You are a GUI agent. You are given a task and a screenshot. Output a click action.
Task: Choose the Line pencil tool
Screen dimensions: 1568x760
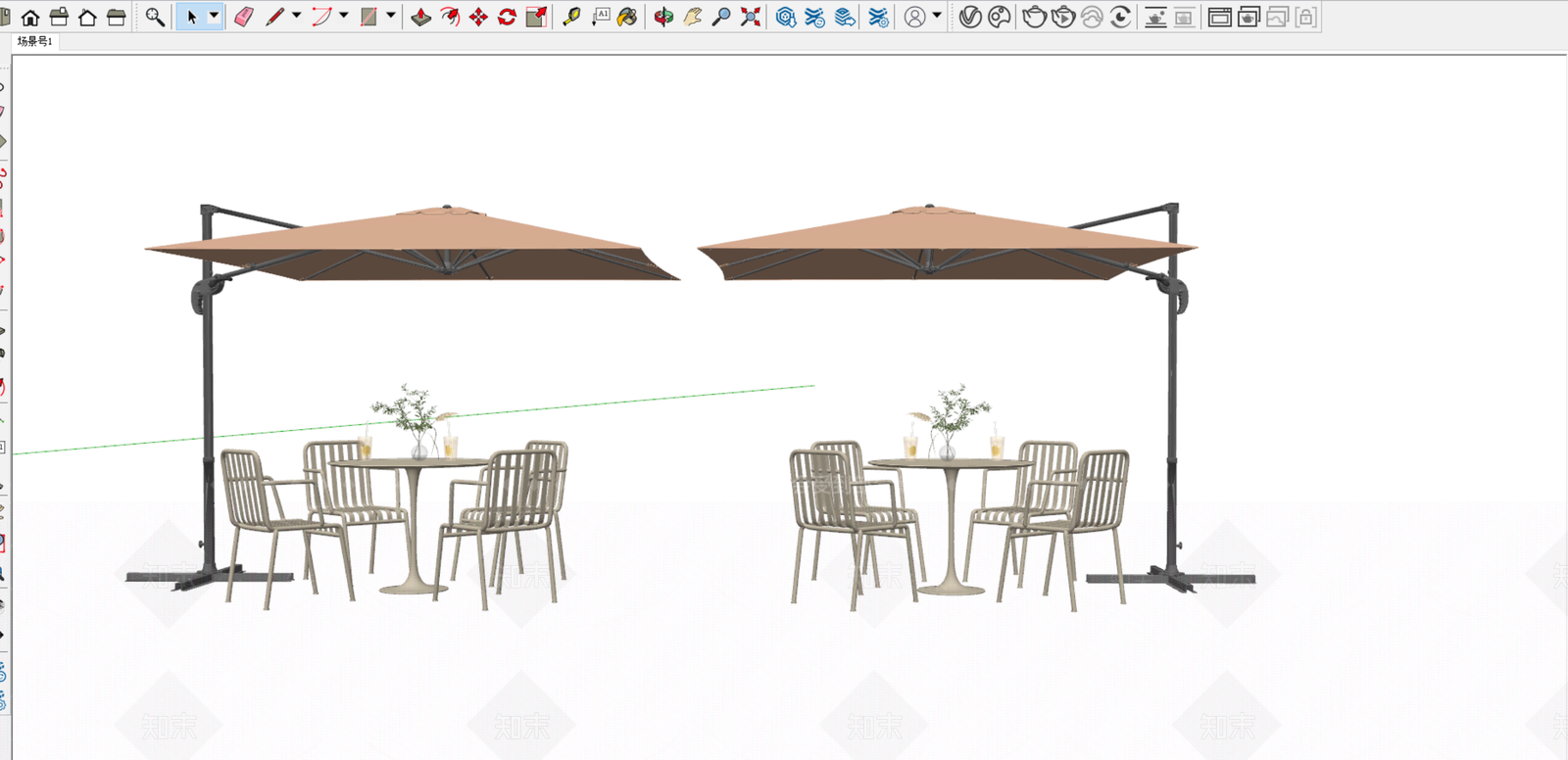274,17
